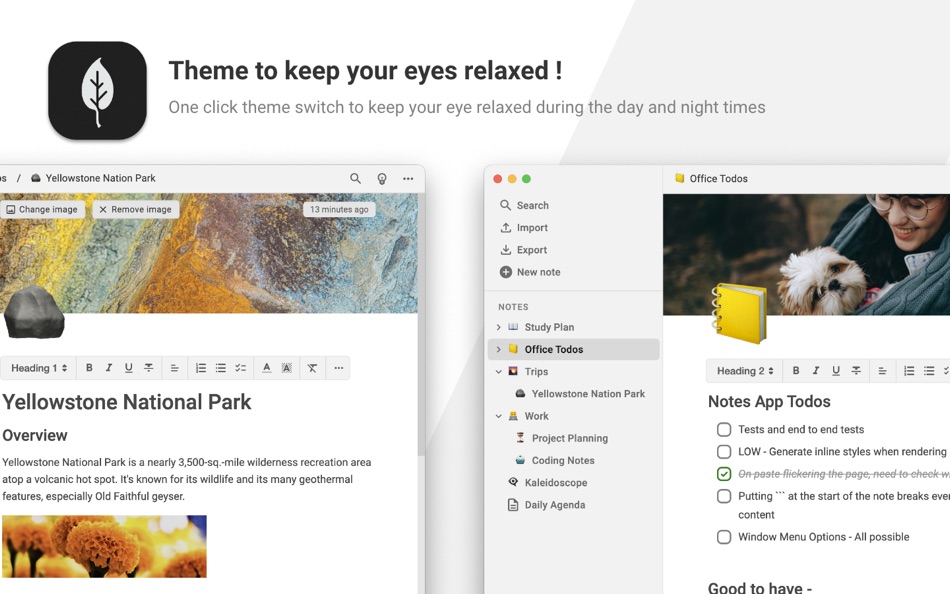Expand the Study Plan note chevron
The height and width of the screenshot is (594, 950).
[499, 327]
